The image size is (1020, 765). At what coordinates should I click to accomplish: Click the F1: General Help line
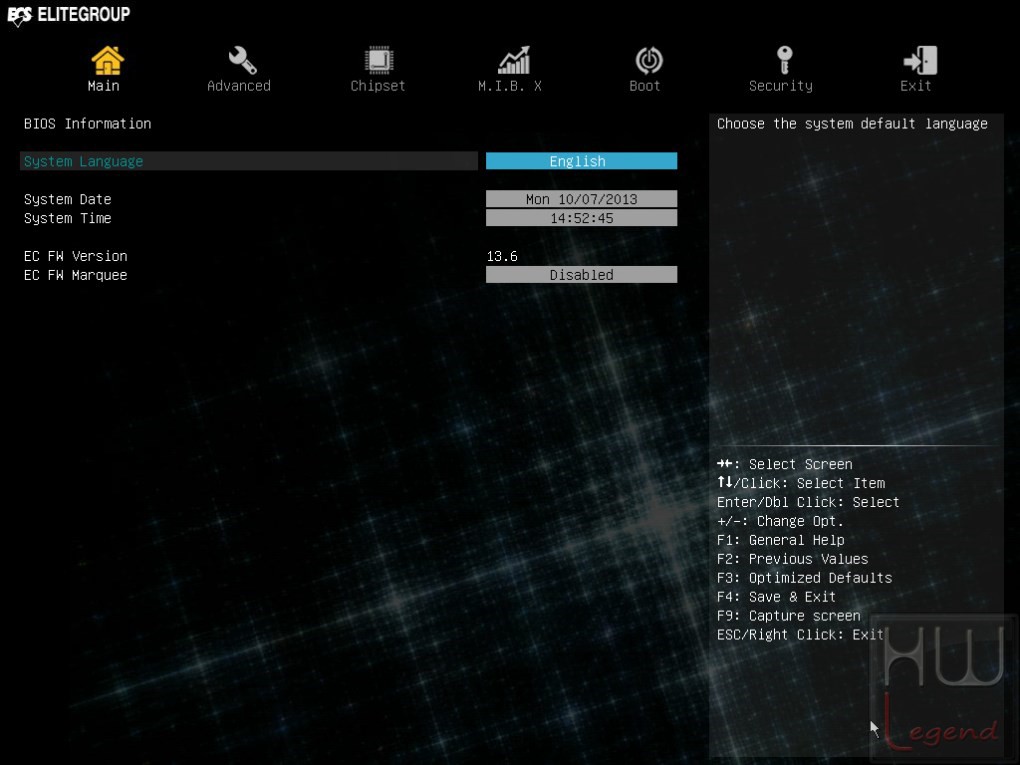coord(781,540)
